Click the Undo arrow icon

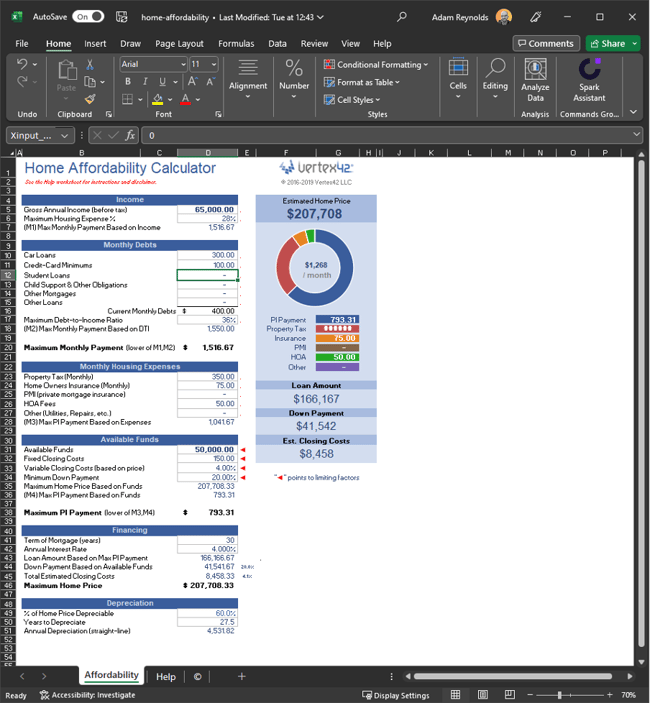[22, 64]
